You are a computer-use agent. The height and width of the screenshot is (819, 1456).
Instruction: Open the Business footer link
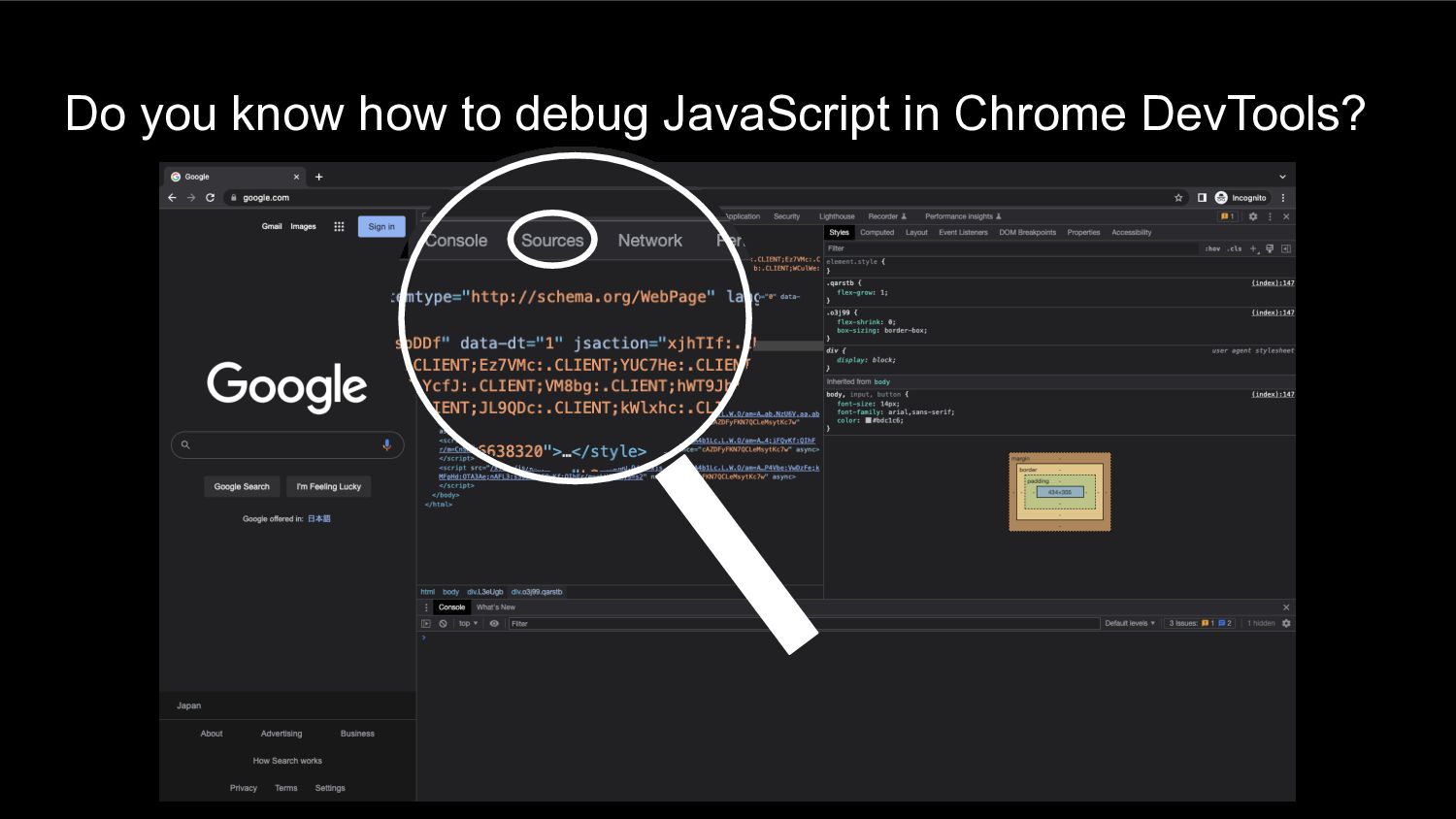coord(357,734)
